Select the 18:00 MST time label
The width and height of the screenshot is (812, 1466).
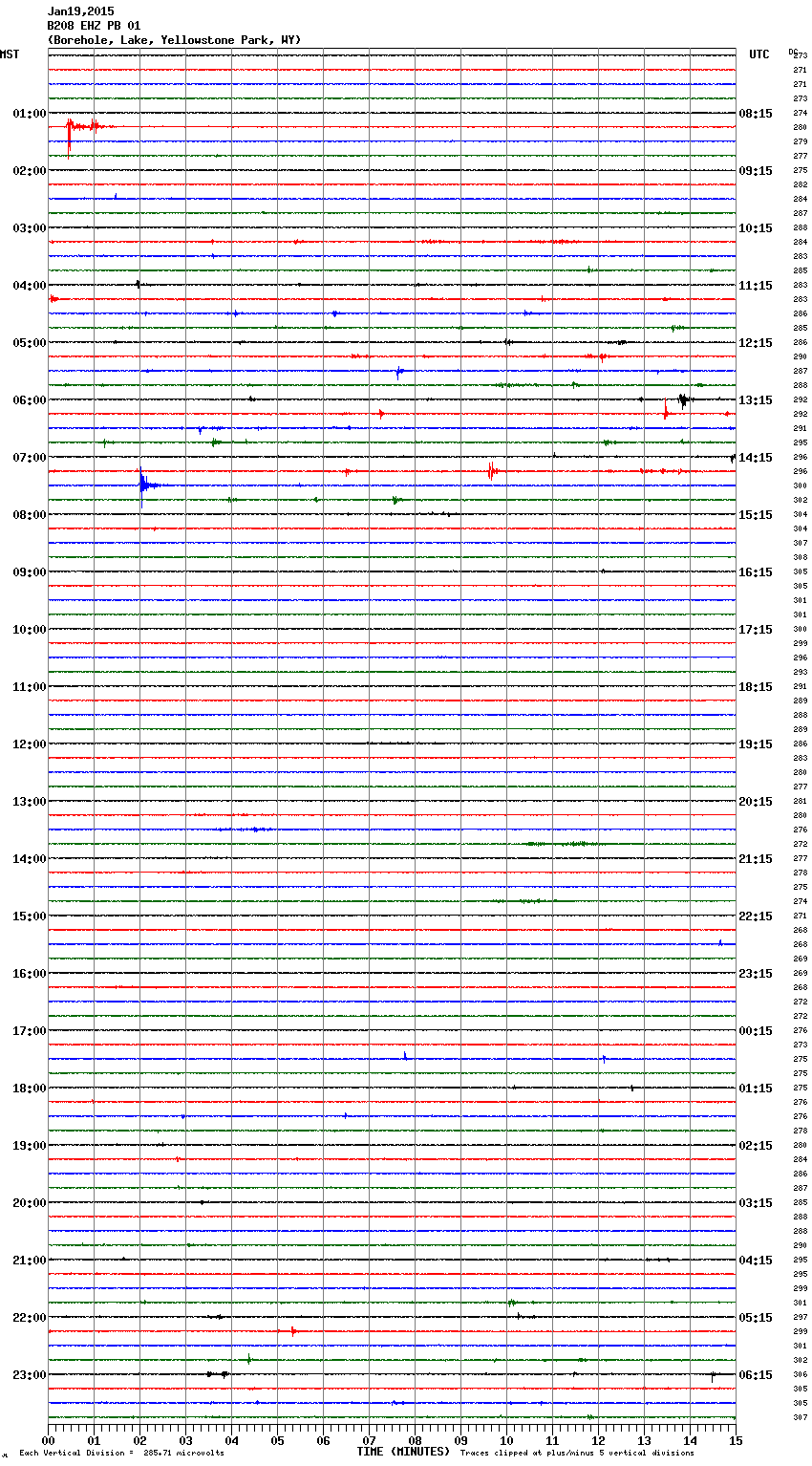tap(29, 1089)
